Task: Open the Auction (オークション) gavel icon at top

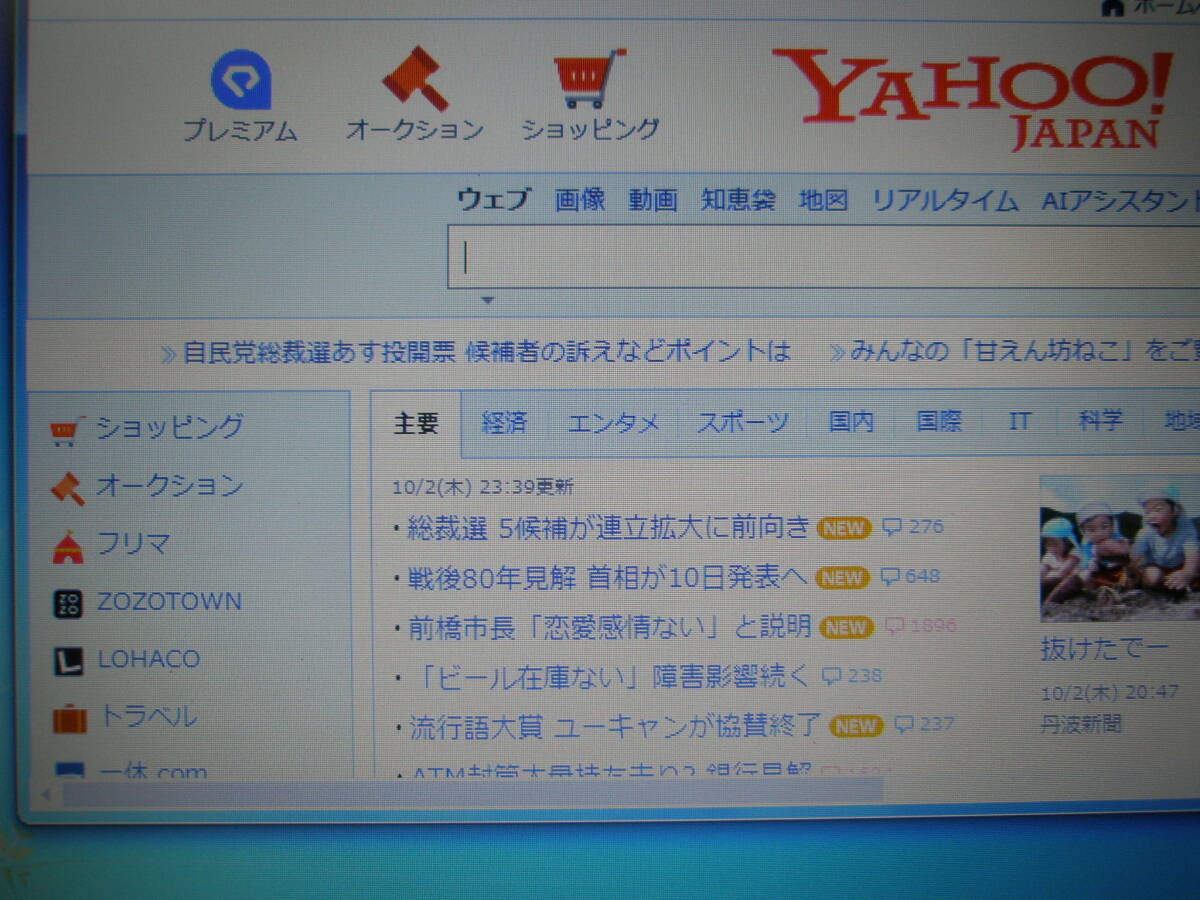Action: (415, 78)
